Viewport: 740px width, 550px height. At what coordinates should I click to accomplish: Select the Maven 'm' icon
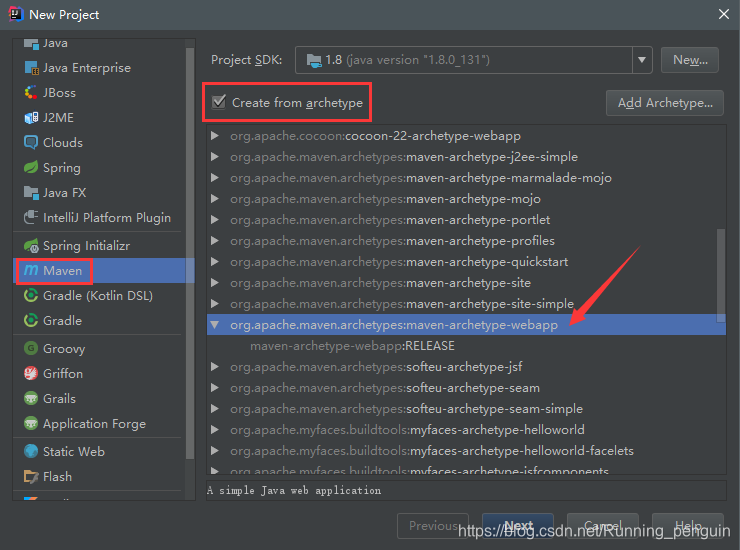(31, 271)
